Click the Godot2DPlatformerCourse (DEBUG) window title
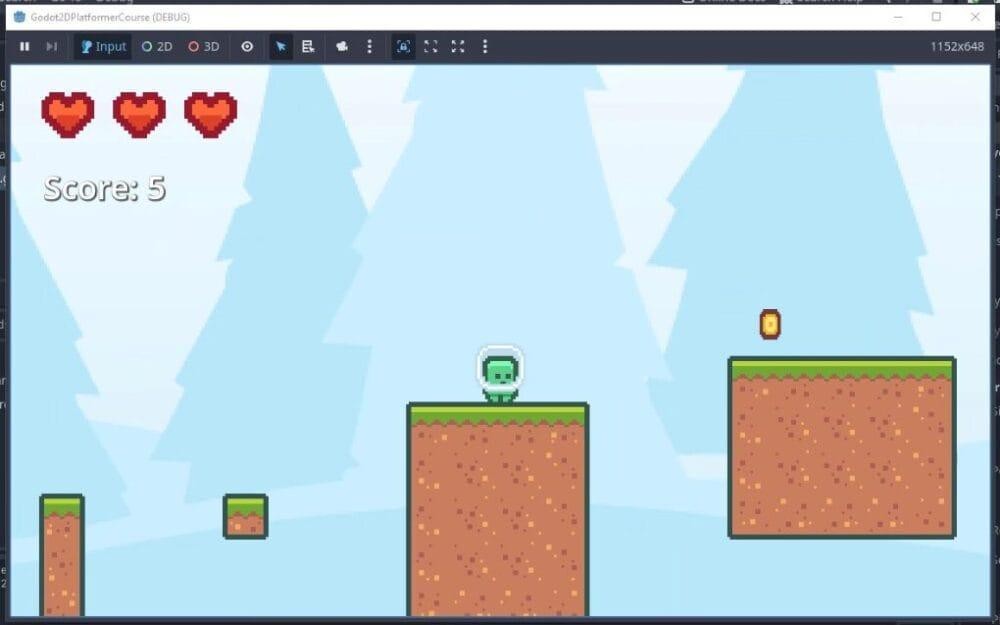Image resolution: width=1000 pixels, height=625 pixels. [110, 17]
